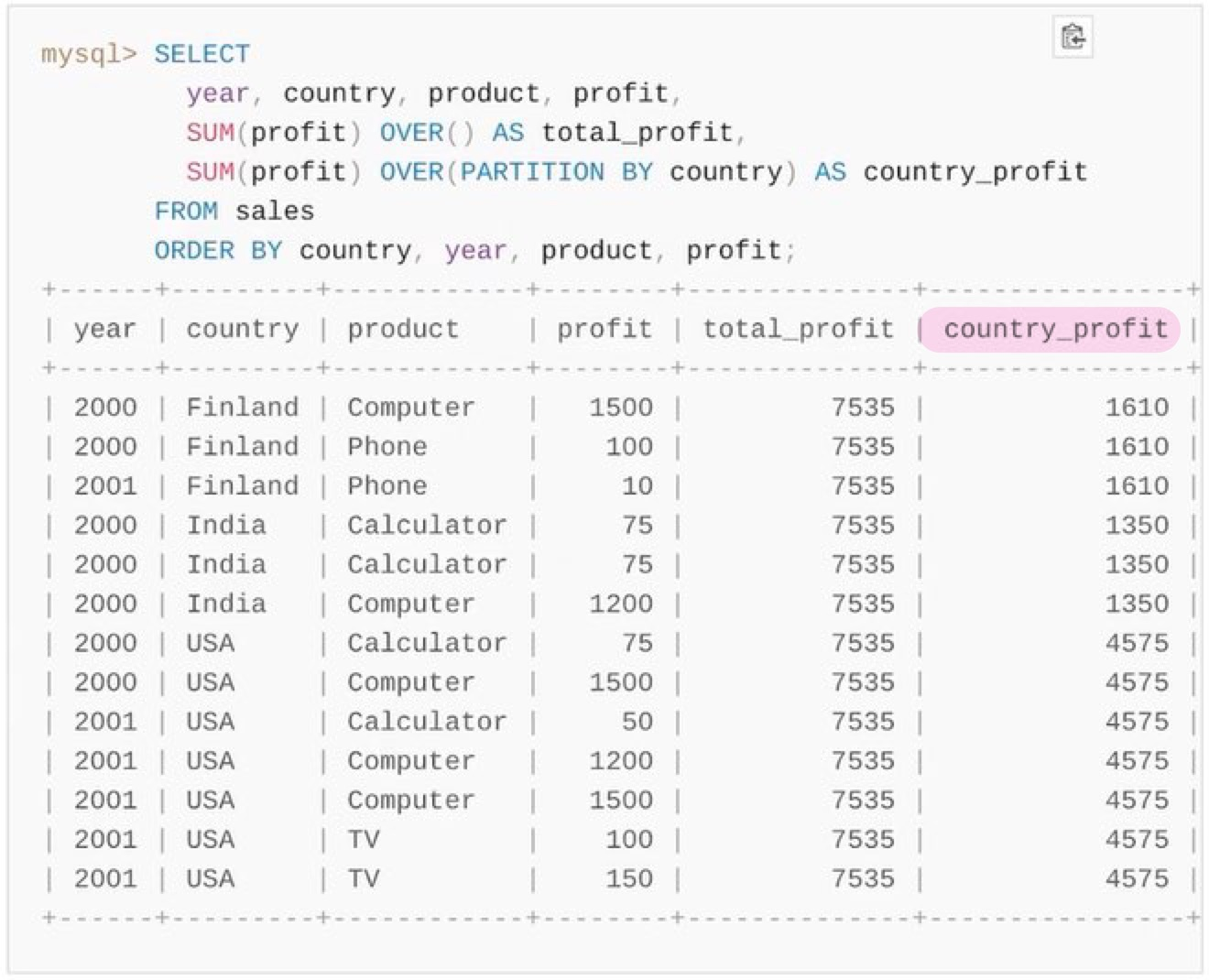Select the highlighted country_profit column header
Viewport: 1209px width, 980px height.
tap(1056, 329)
